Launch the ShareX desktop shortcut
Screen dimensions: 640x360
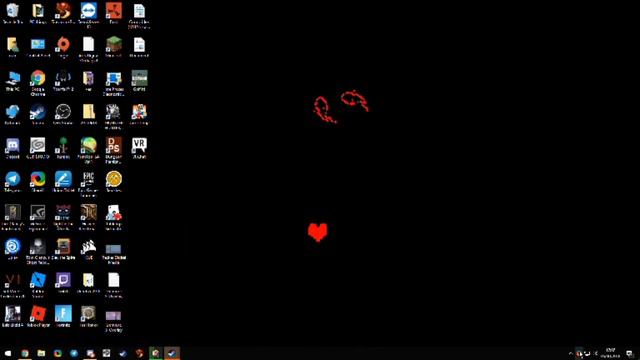click(38, 180)
